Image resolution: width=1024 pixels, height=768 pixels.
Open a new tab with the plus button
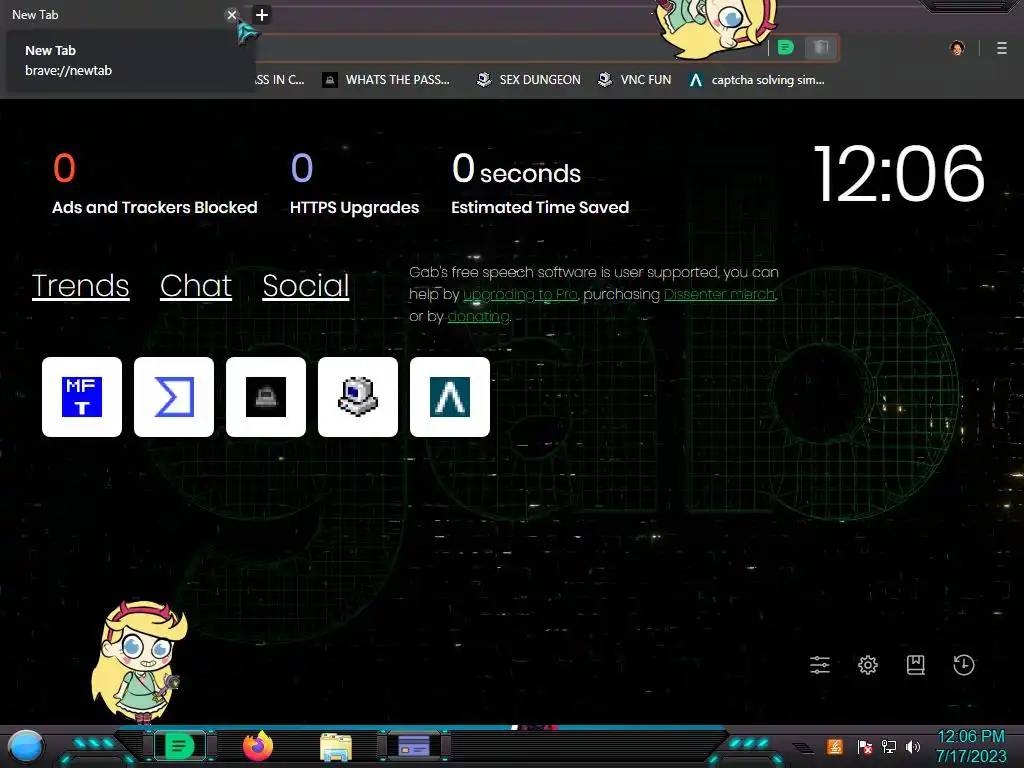[262, 15]
